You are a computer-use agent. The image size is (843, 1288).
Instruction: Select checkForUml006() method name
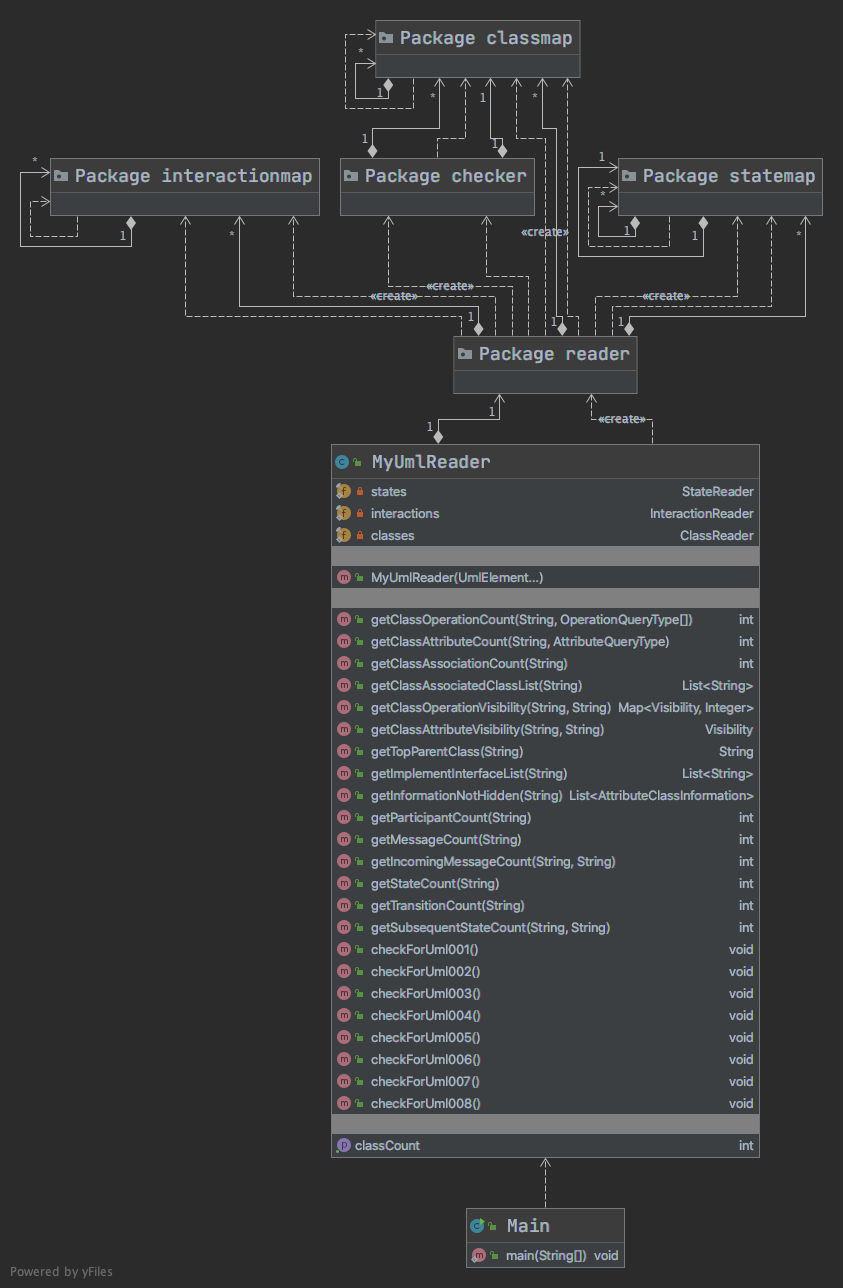click(x=426, y=1059)
